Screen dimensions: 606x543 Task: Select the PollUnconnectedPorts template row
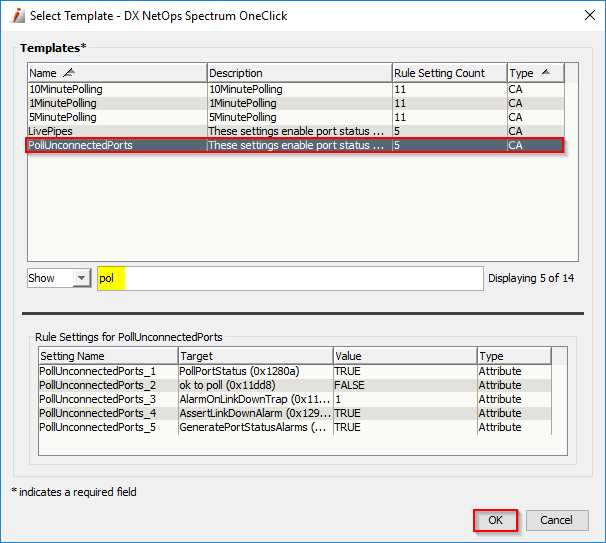click(296, 145)
